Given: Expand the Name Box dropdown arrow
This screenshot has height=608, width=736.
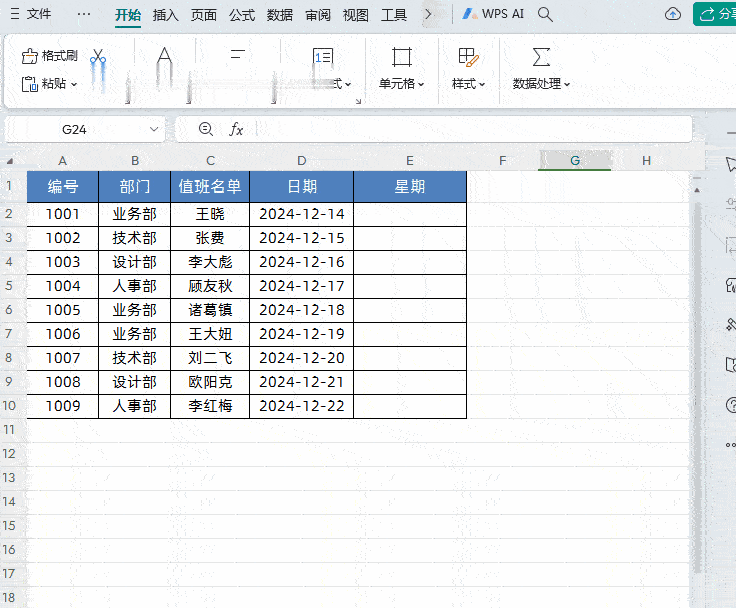Looking at the screenshot, I should coord(153,129).
